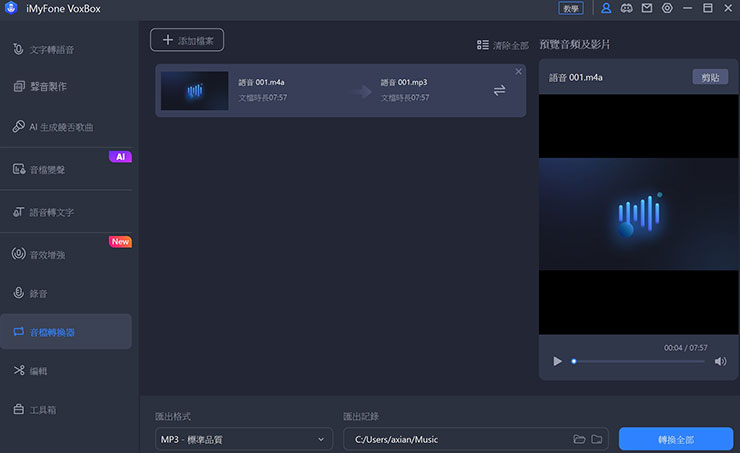Click the preview video area
Image resolution: width=740 pixels, height=453 pixels.
click(639, 214)
